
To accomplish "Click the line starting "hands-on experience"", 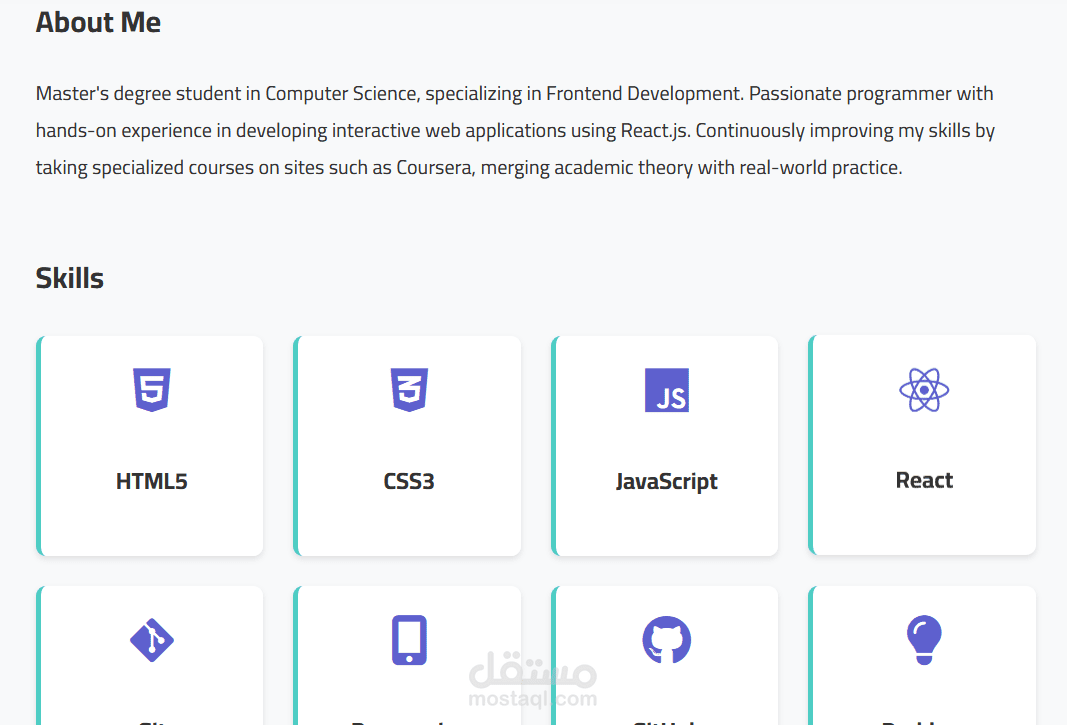I will click(515, 130).
